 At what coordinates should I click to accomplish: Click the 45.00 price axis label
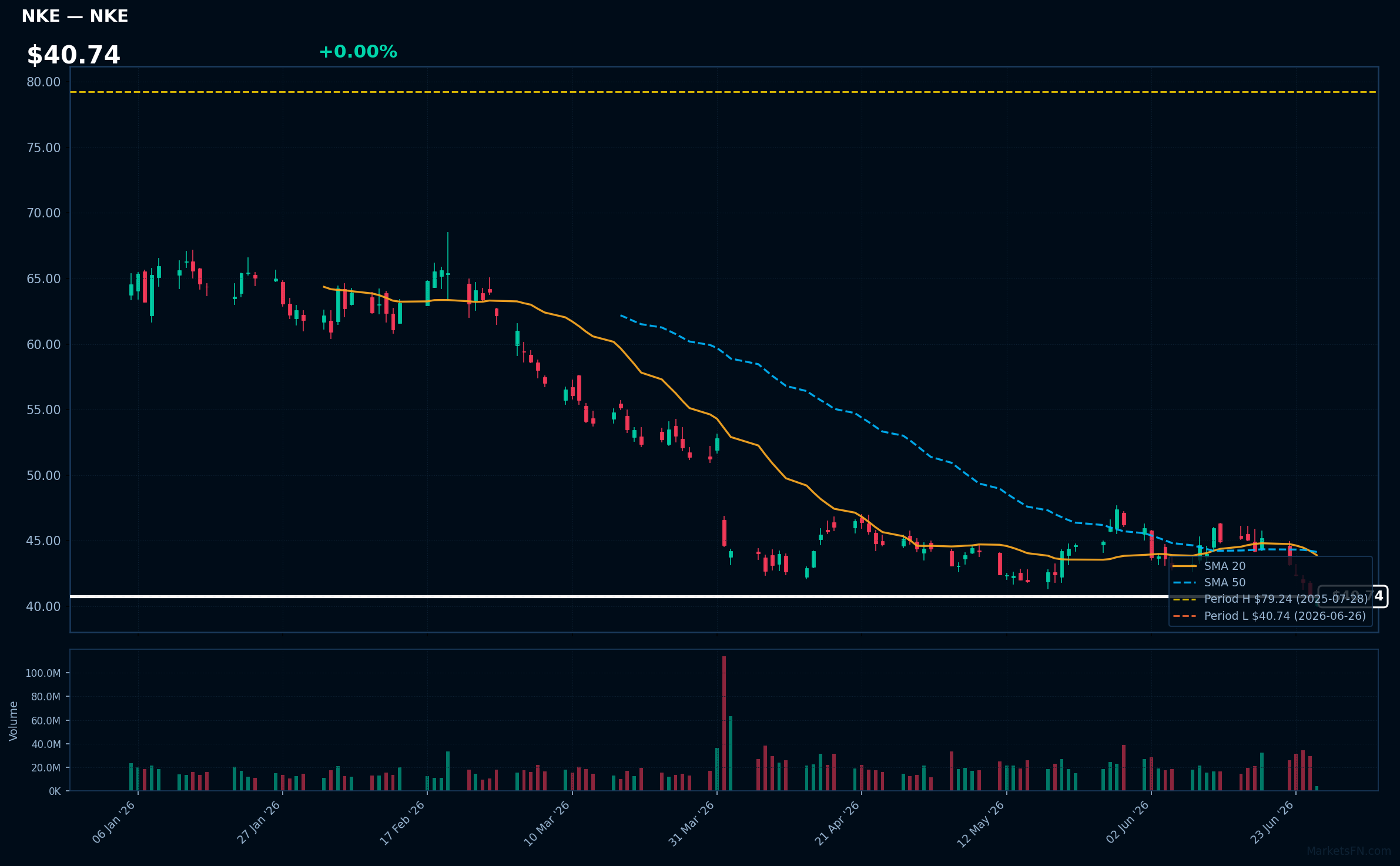point(43,541)
